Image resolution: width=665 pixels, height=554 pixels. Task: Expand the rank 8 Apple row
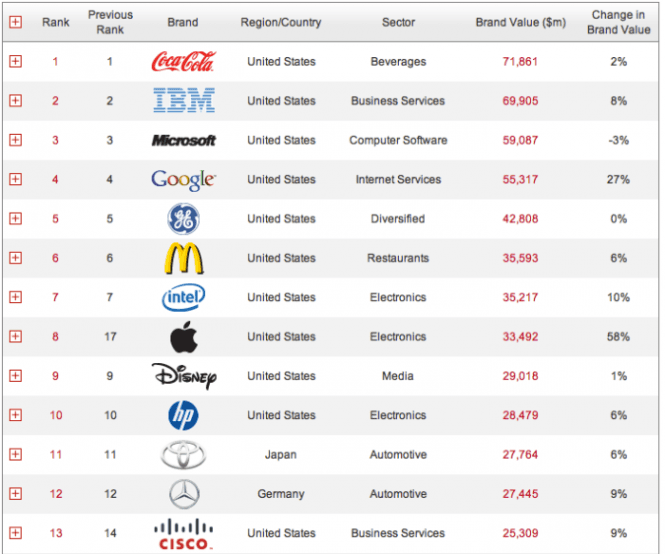pyautogui.click(x=15, y=337)
